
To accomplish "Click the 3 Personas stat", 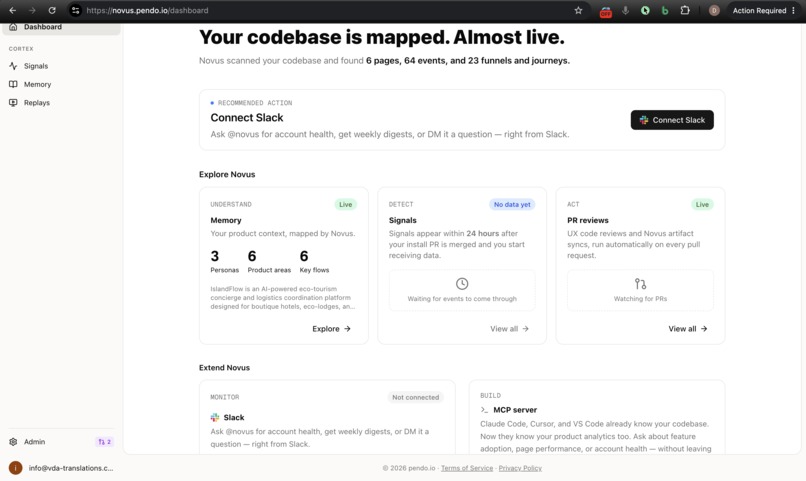I will coord(225,261).
